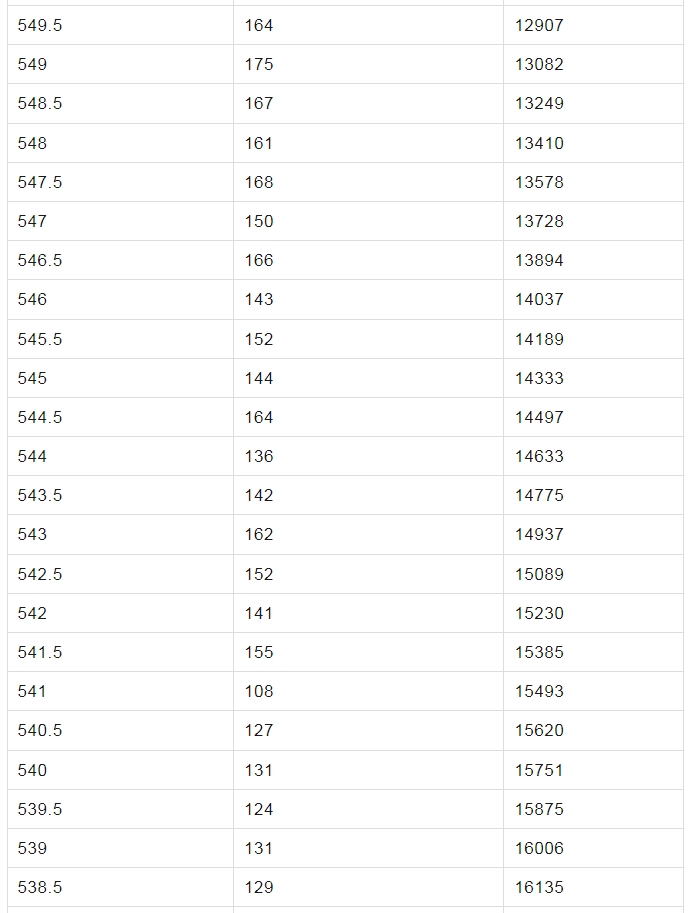Select the cell showing 175

click(x=259, y=64)
